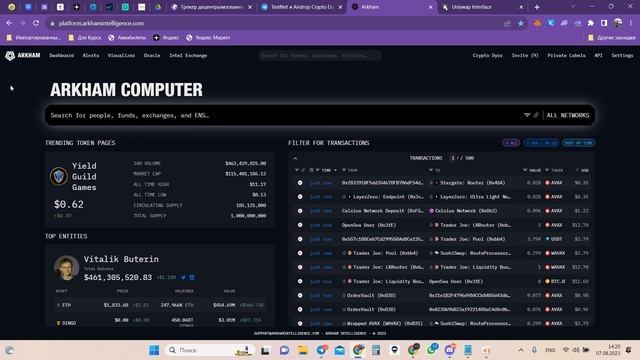640x360 pixels.
Task: Click chain icon on Stargate: Router row
Action: point(300,183)
